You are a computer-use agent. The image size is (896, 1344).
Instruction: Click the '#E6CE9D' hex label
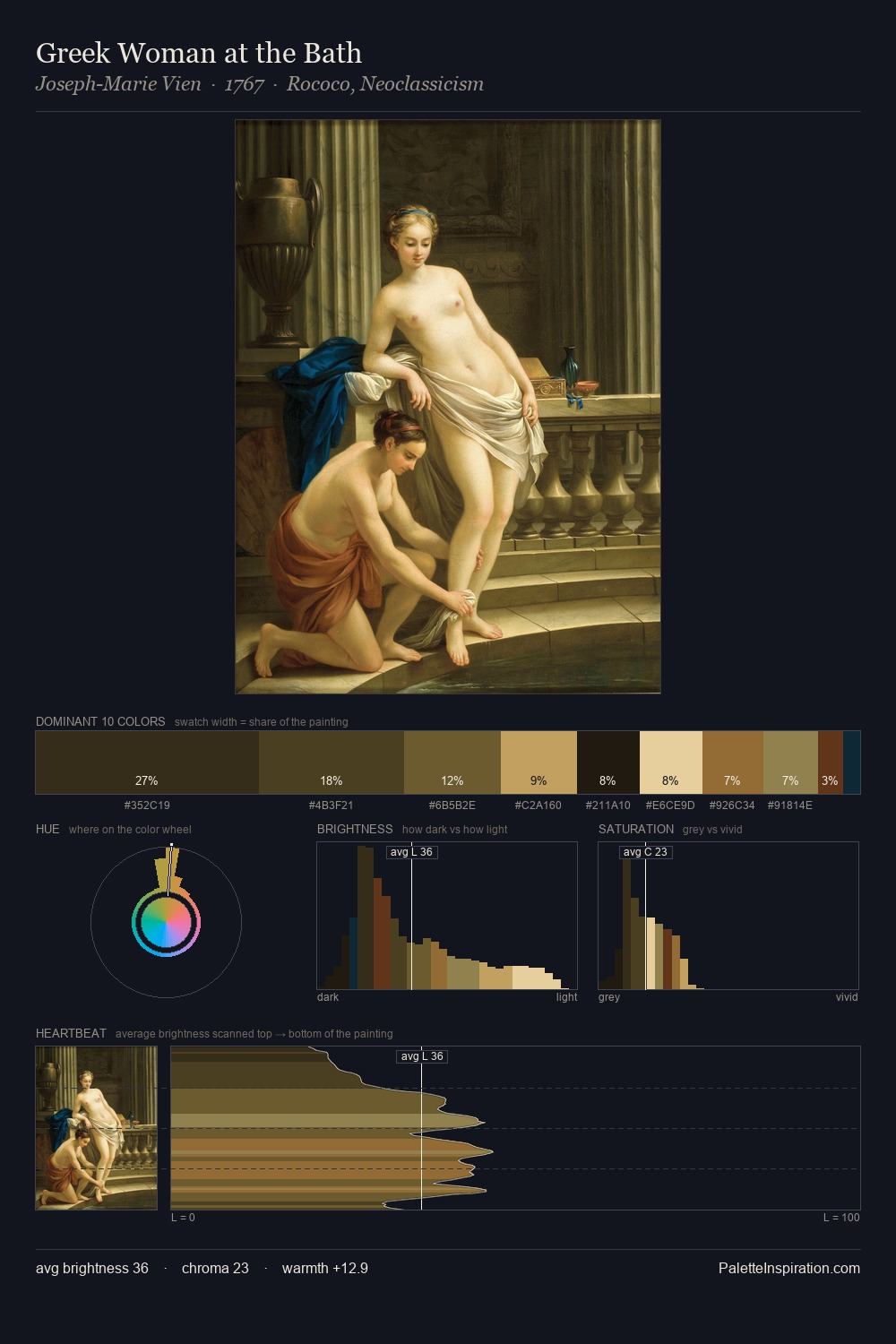coord(670,806)
